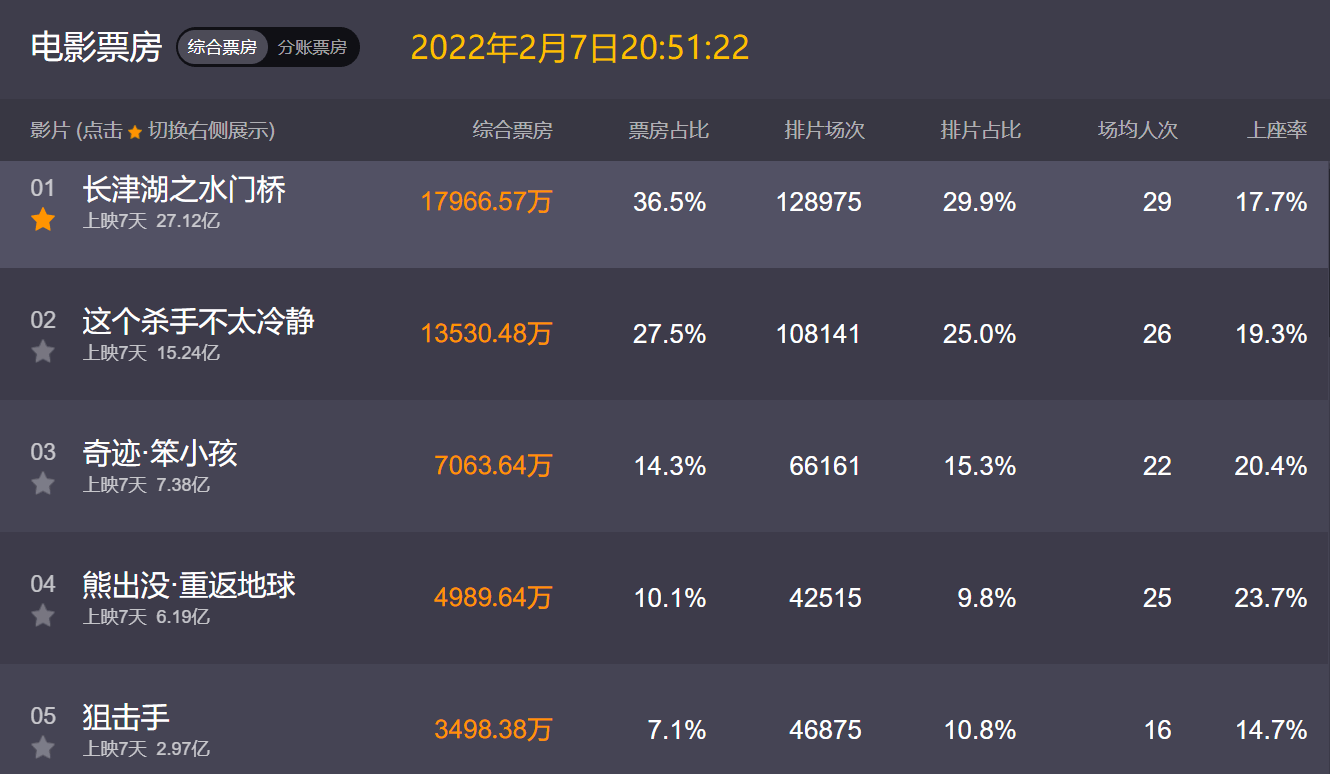Click screening share 29.9%

(980, 202)
